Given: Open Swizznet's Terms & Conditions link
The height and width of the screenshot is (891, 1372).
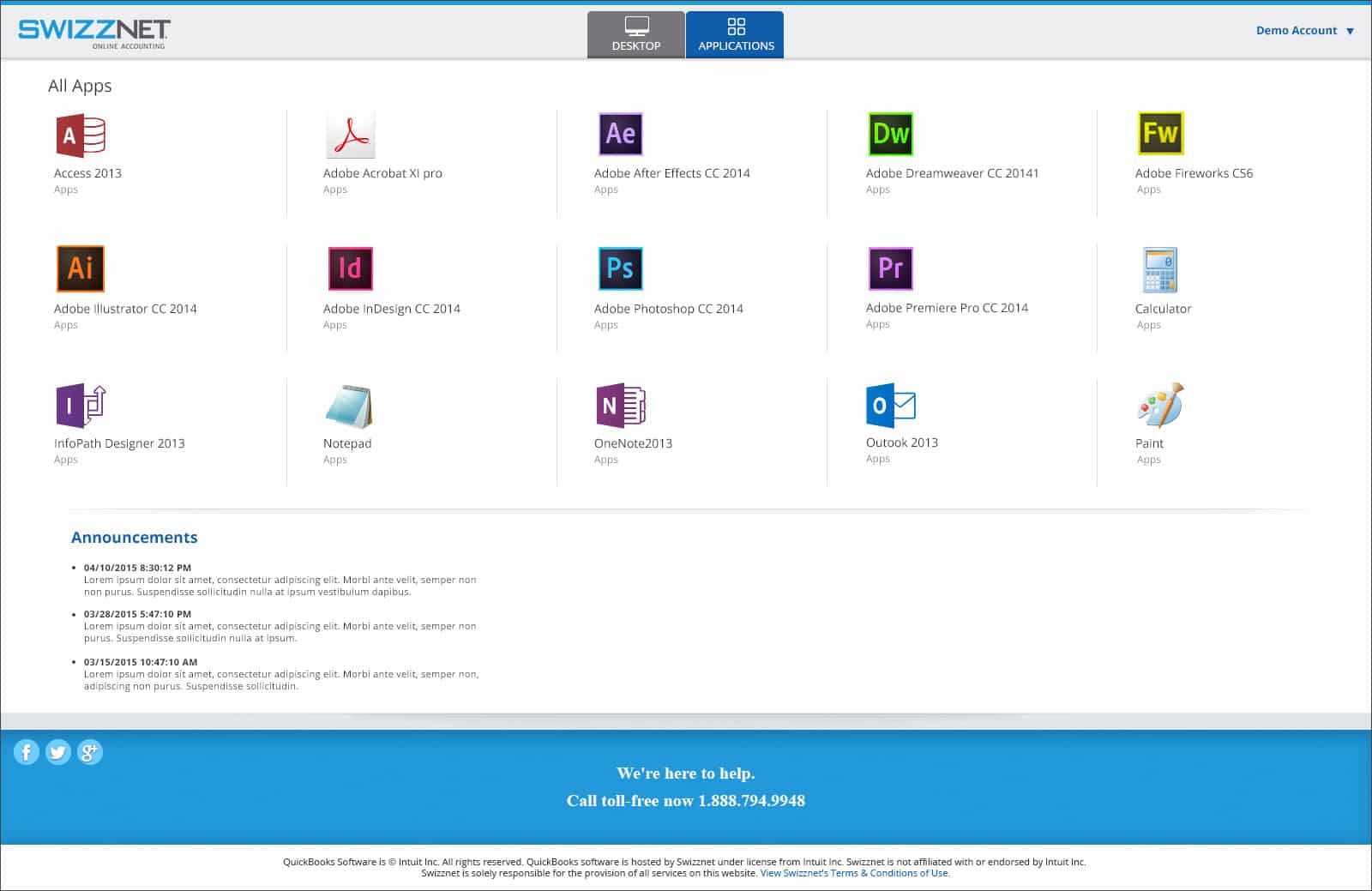Looking at the screenshot, I should pos(855,873).
